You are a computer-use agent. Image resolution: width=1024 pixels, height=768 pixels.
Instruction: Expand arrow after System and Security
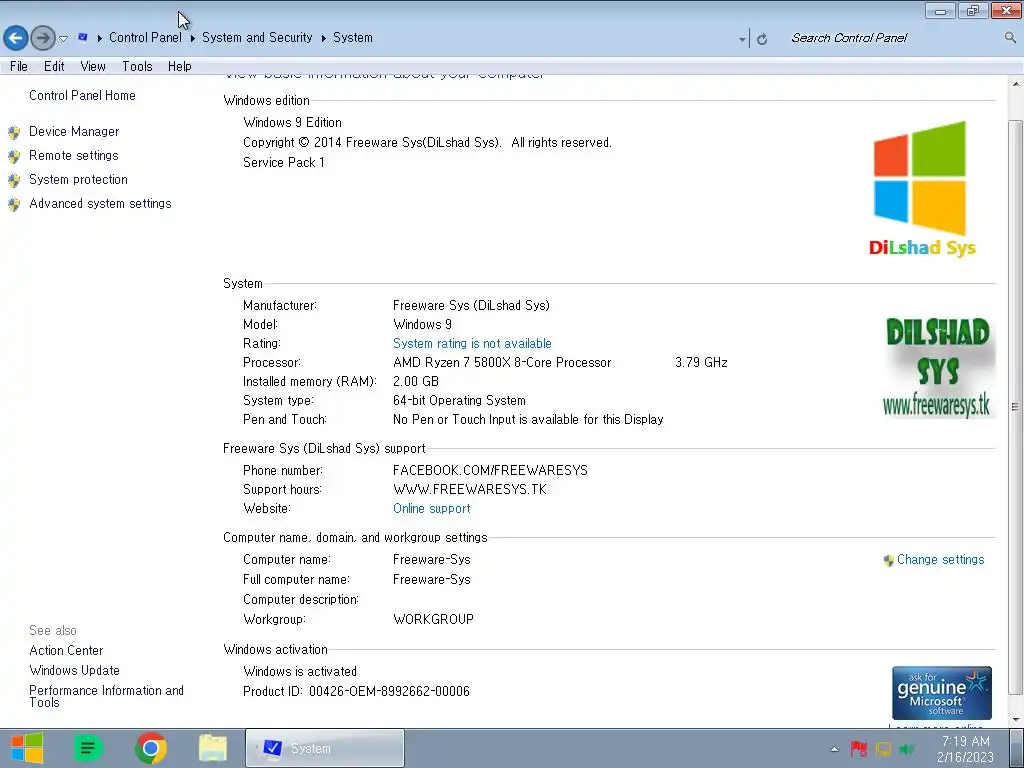click(x=323, y=38)
